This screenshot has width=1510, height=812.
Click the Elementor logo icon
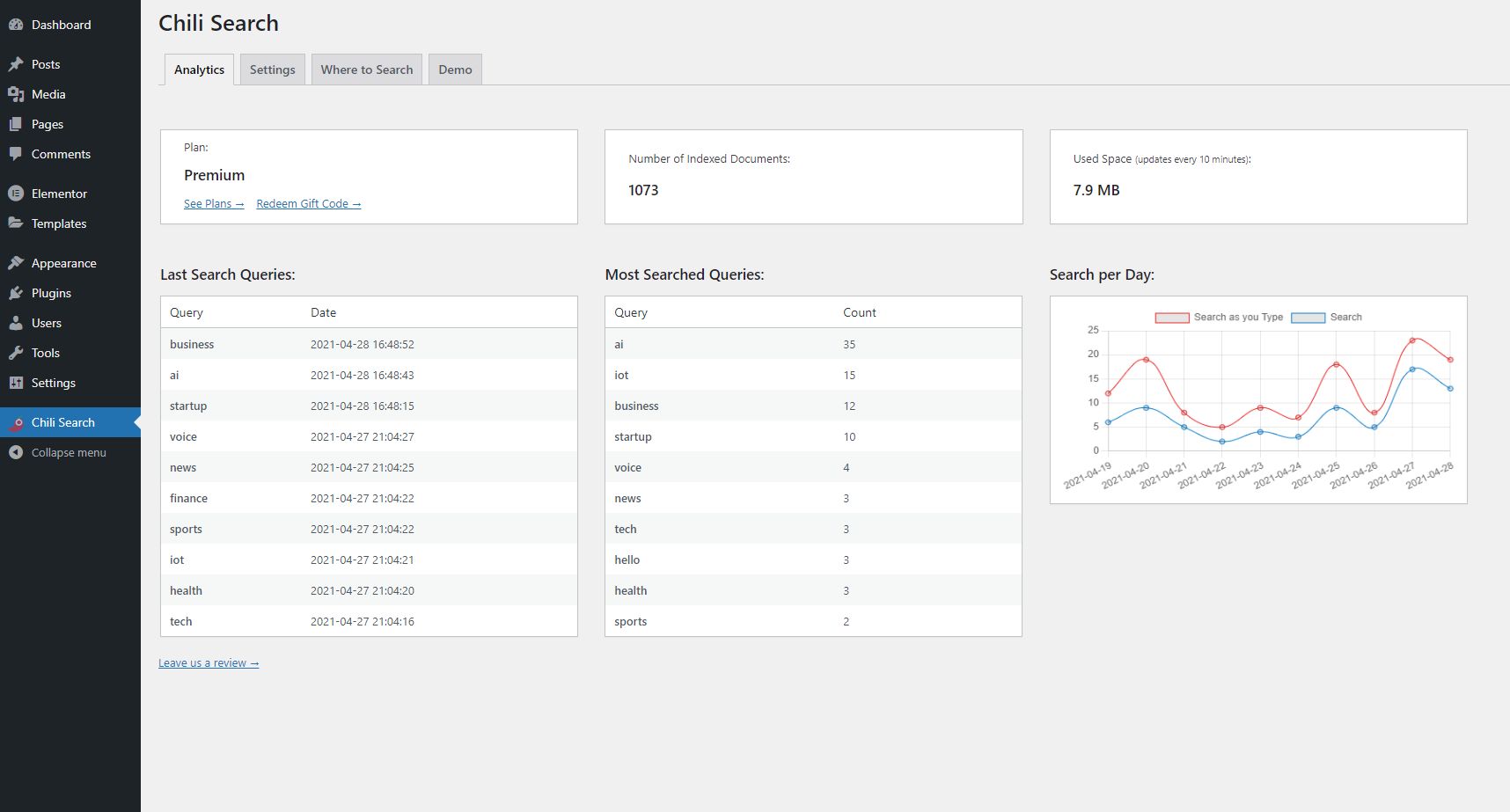16,194
